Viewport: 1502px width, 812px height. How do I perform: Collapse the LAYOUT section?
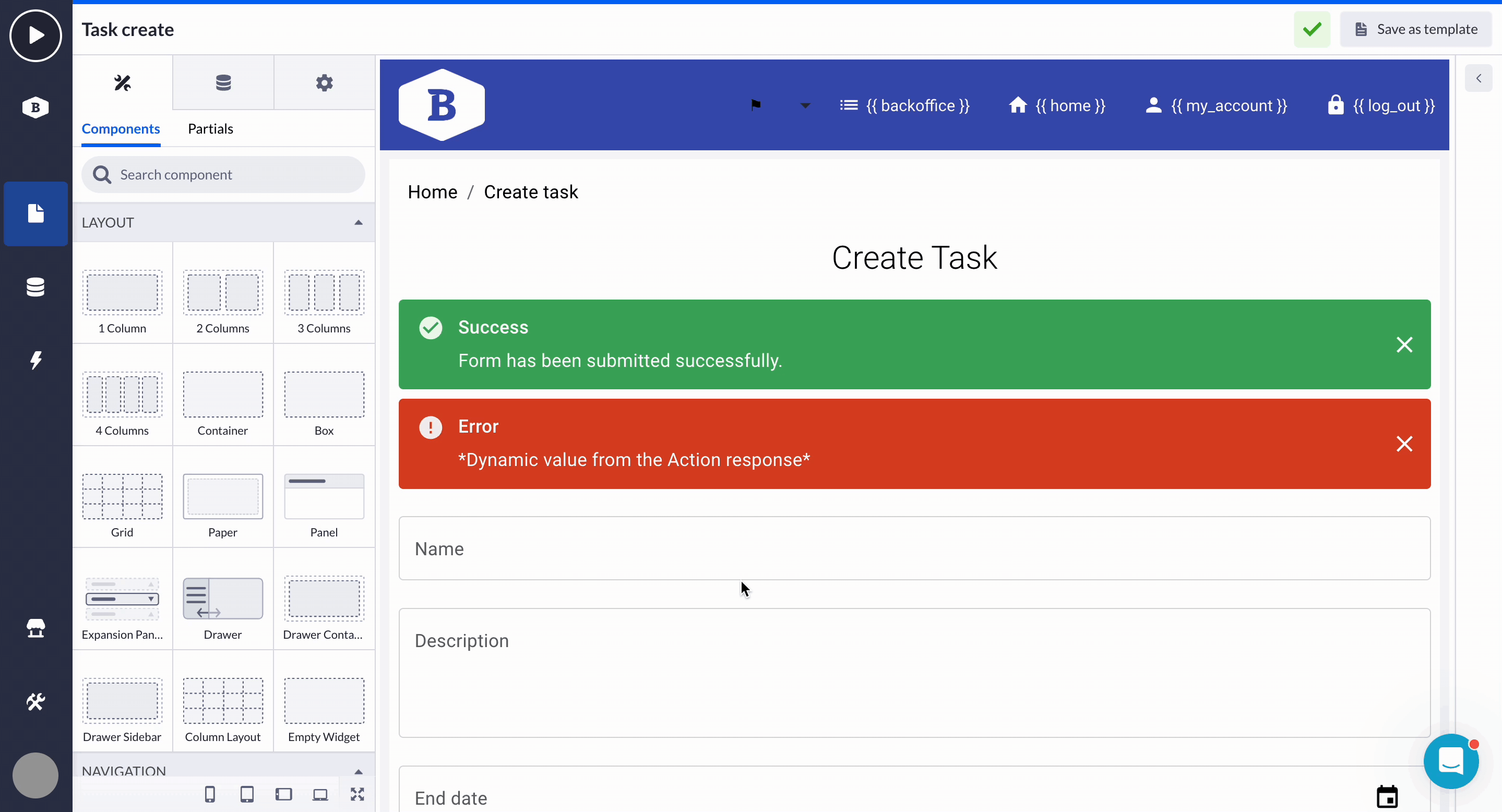tap(358, 223)
